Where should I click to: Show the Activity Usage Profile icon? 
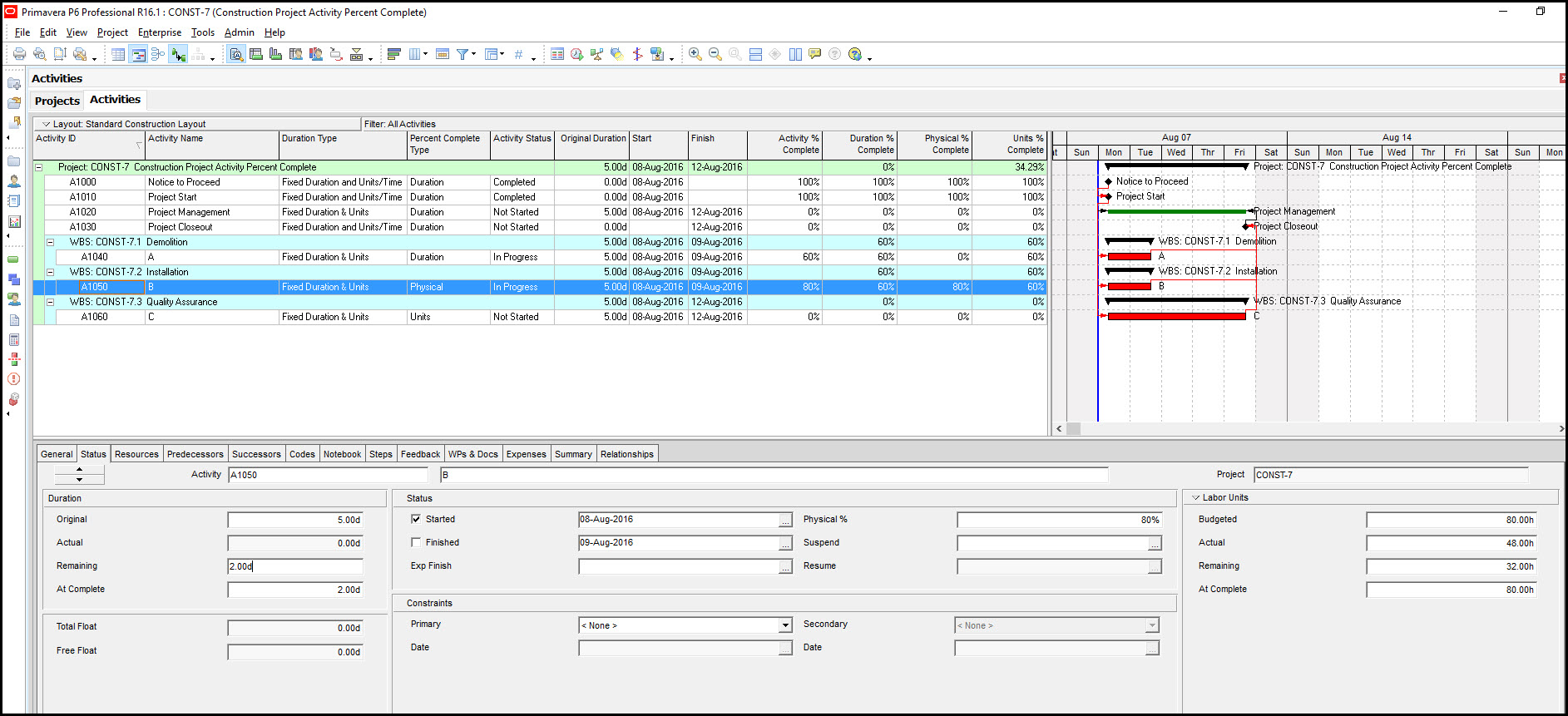point(275,54)
